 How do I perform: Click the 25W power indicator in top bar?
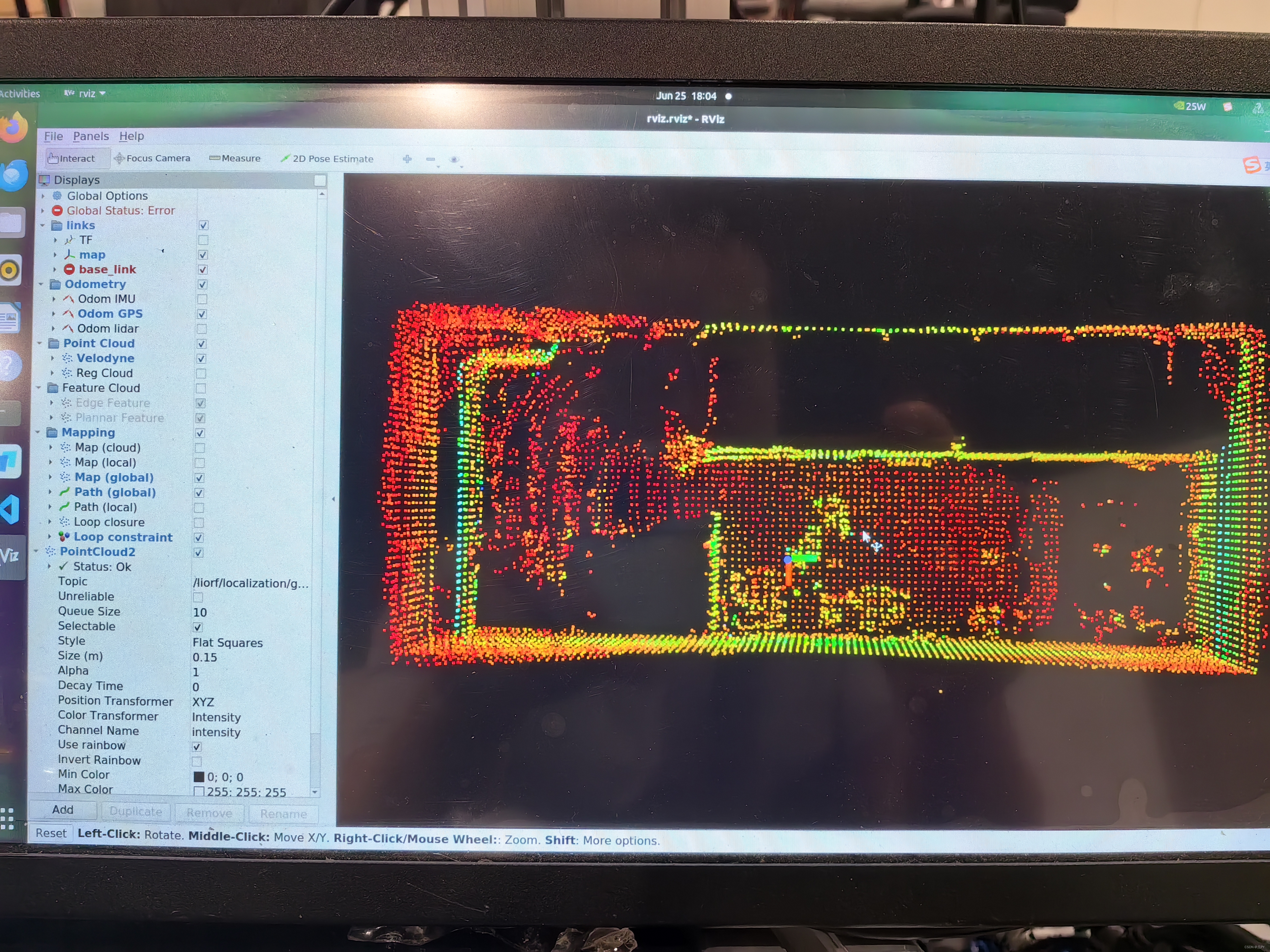tap(1190, 106)
